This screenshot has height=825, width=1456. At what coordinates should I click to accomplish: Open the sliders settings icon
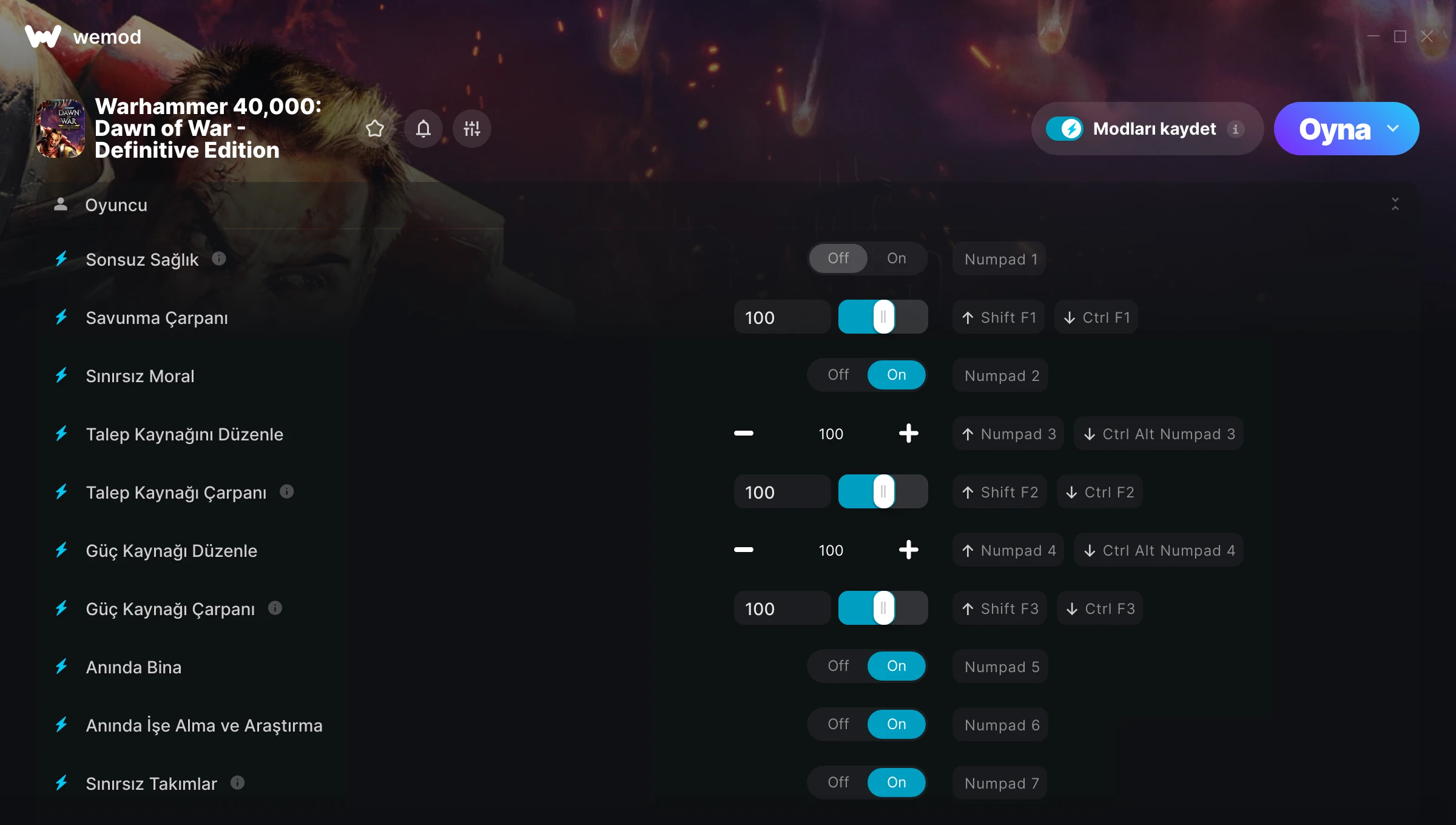(x=472, y=129)
